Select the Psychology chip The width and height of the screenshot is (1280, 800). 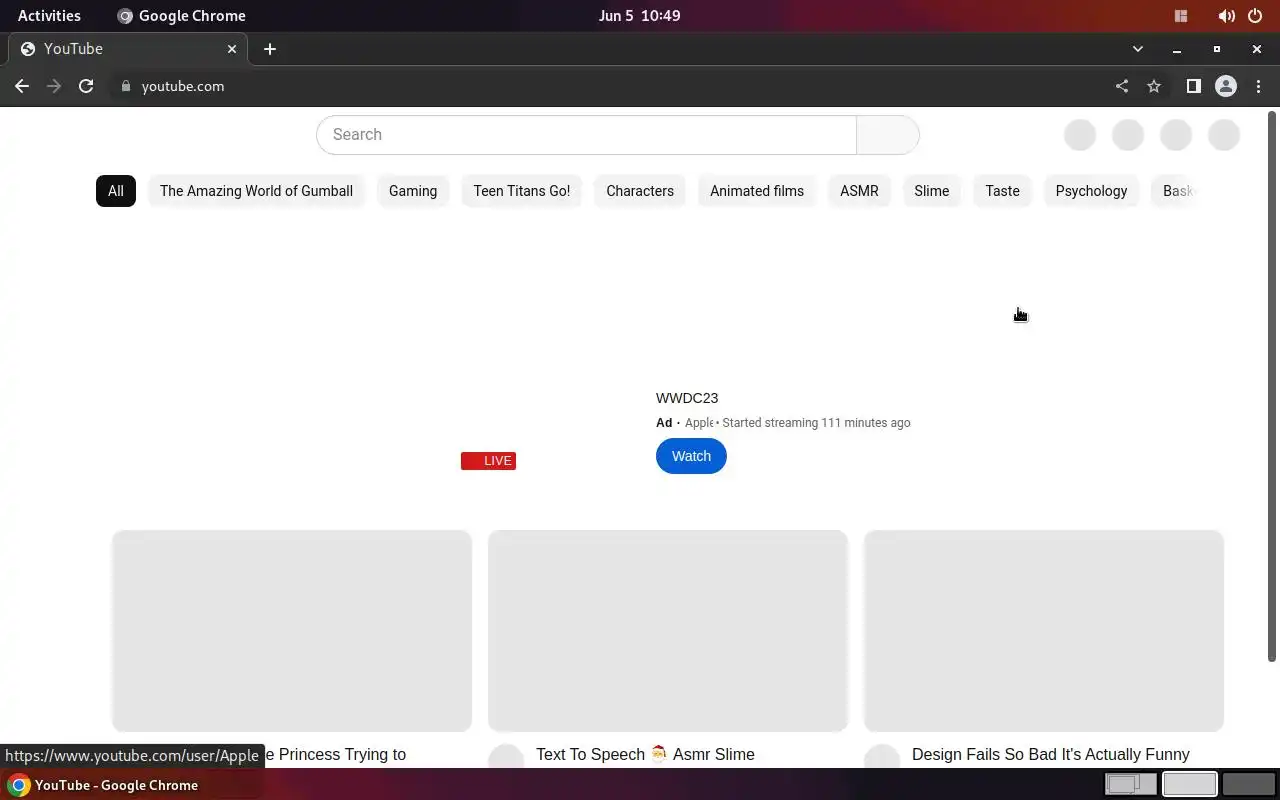pos(1091,191)
